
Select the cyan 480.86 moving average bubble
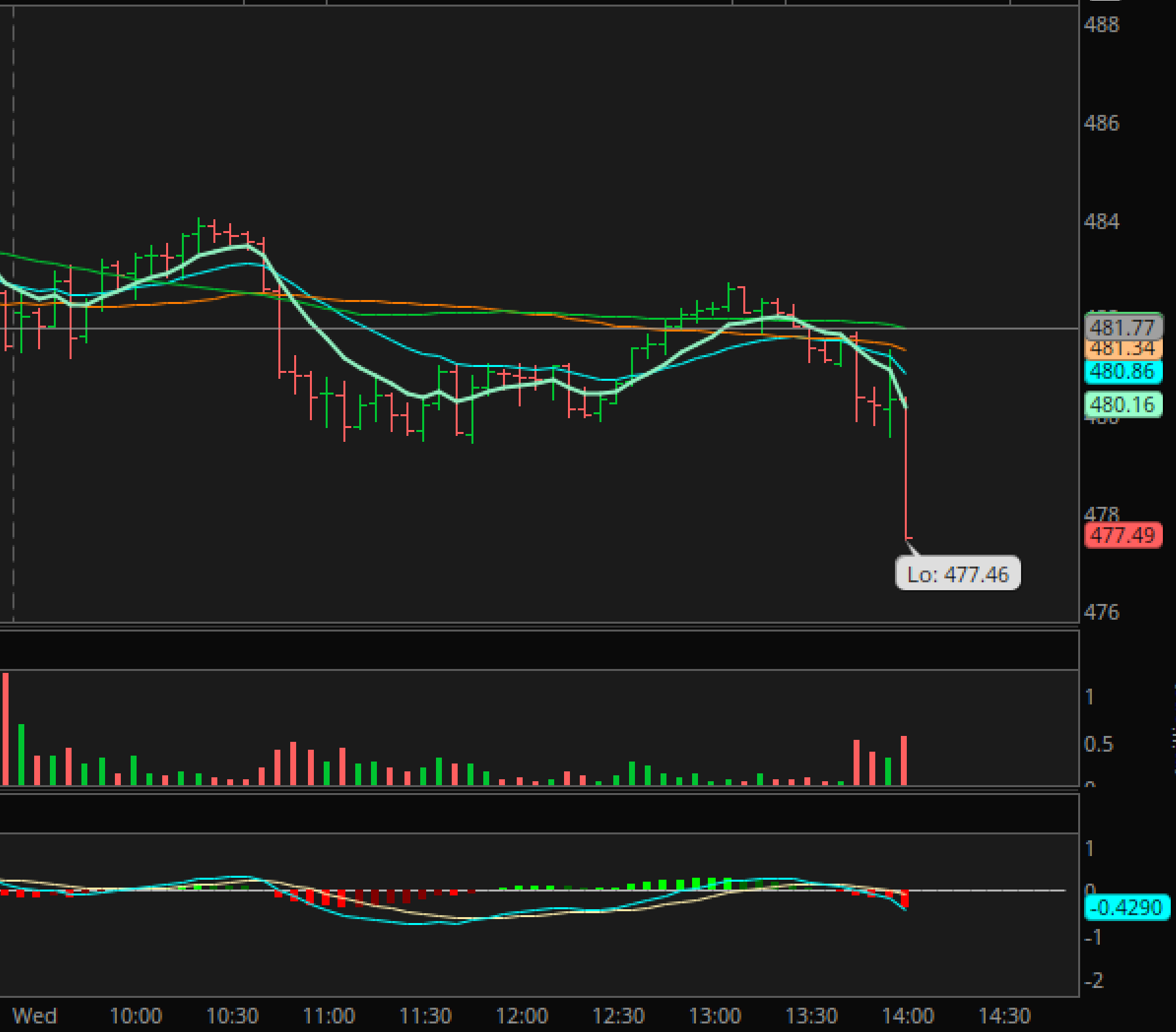pos(1123,372)
